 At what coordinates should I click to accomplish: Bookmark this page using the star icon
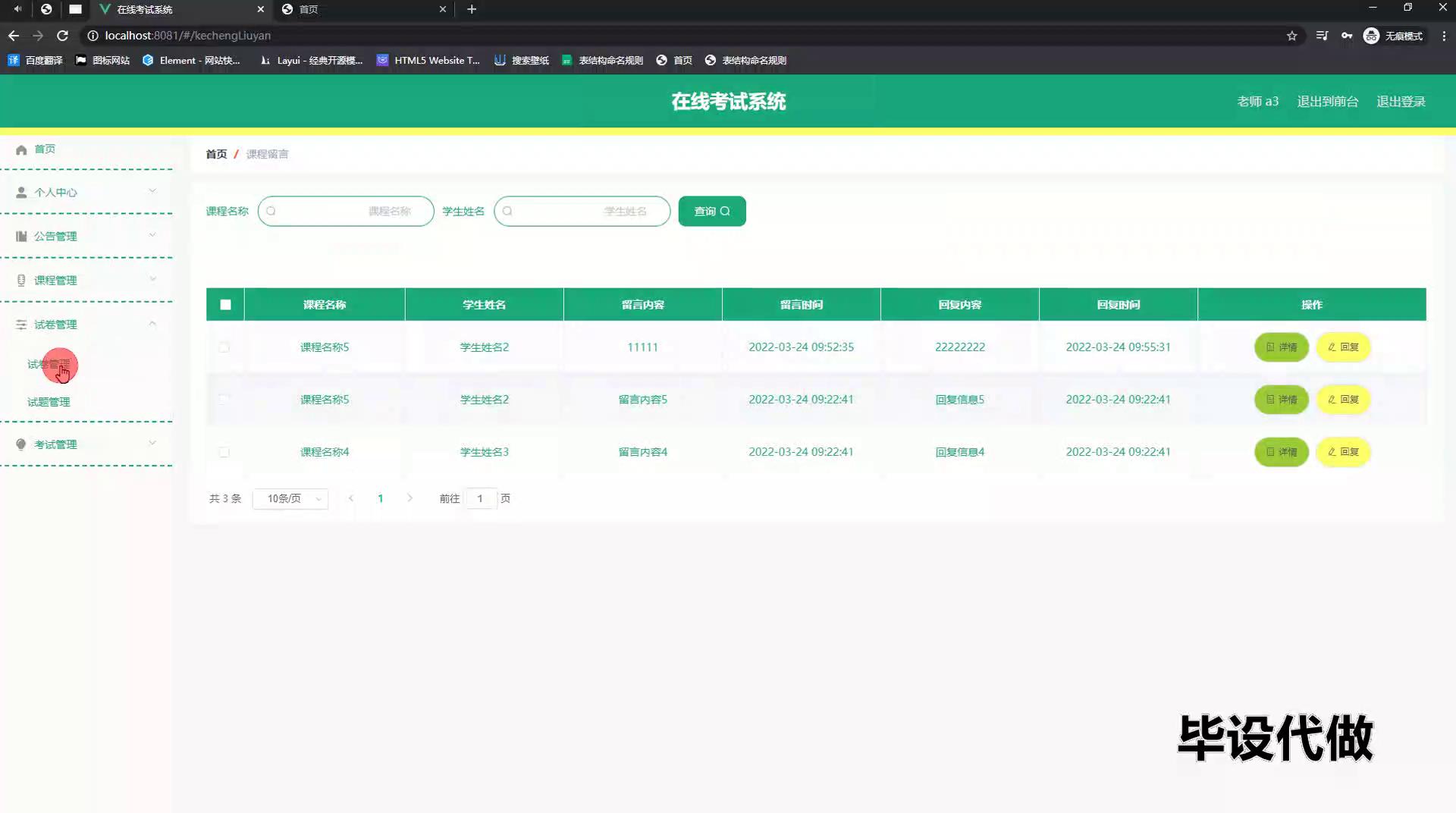[x=1291, y=36]
